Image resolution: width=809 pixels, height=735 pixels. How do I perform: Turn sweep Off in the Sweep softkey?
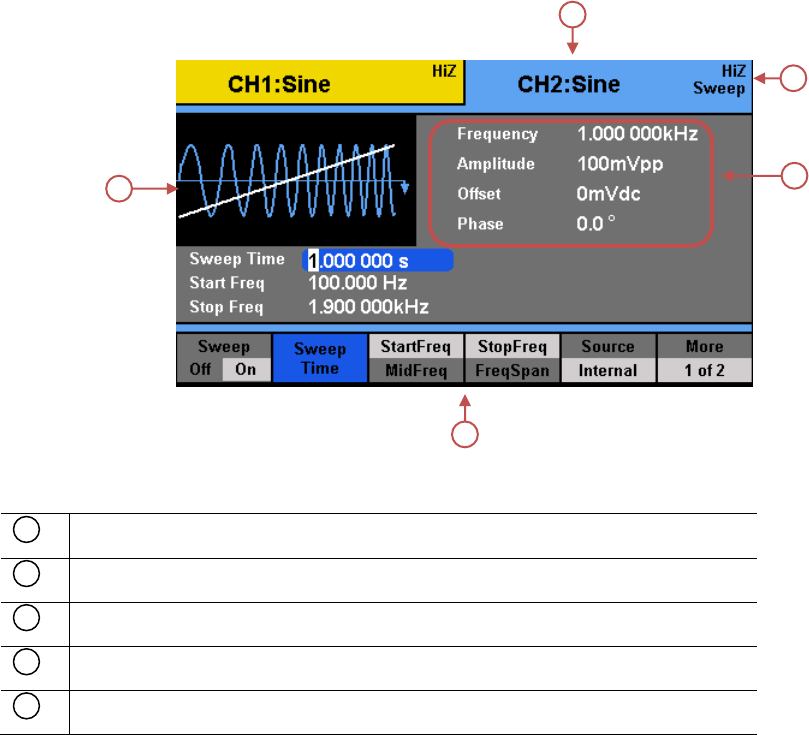[x=200, y=369]
